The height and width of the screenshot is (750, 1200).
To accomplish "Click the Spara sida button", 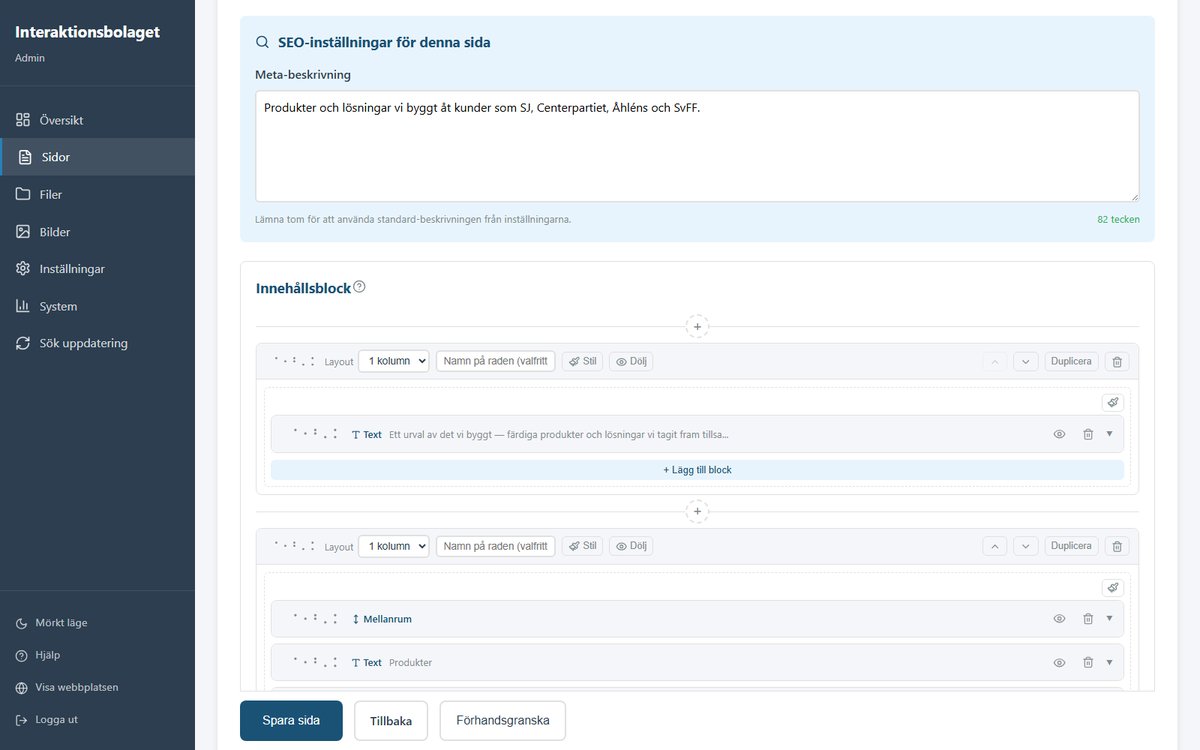I will (x=291, y=720).
